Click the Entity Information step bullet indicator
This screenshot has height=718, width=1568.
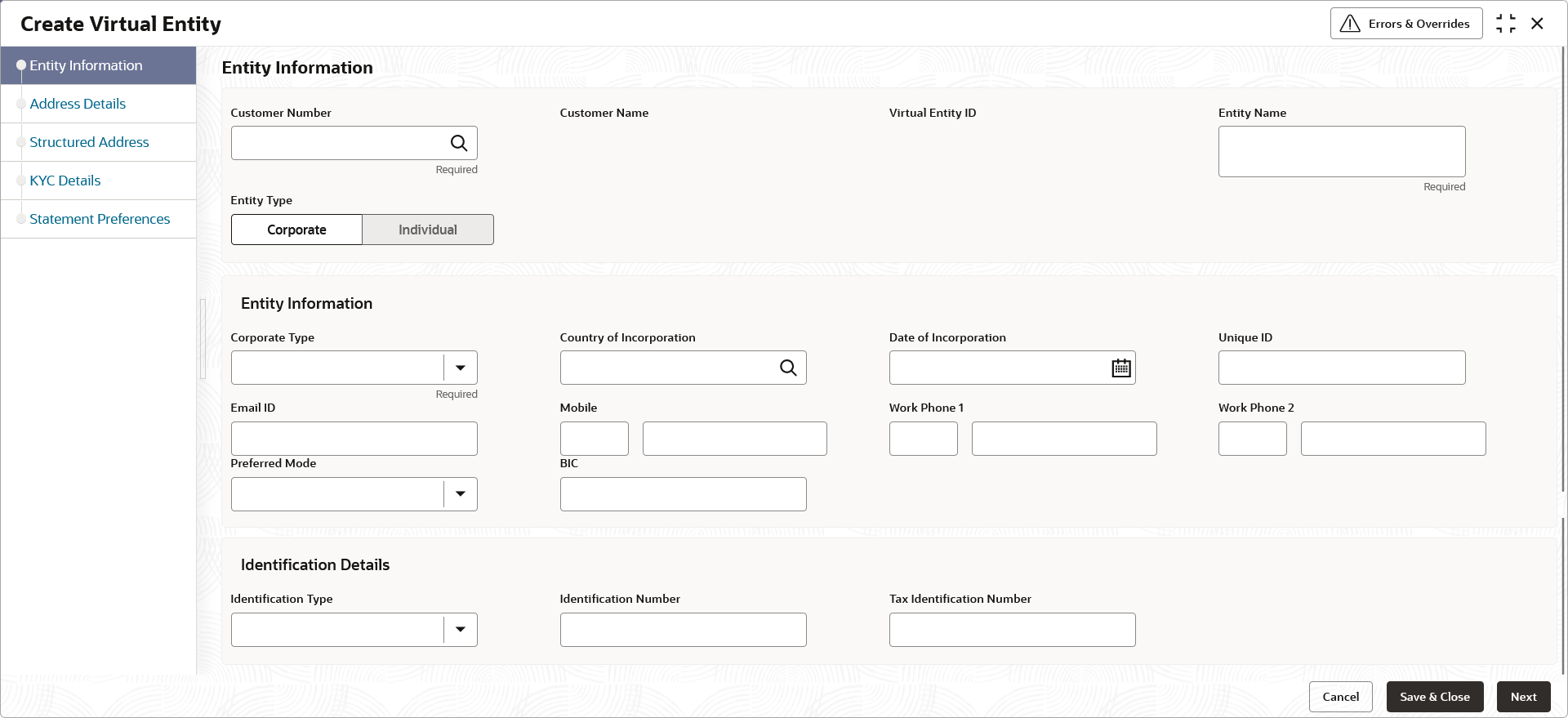point(21,65)
